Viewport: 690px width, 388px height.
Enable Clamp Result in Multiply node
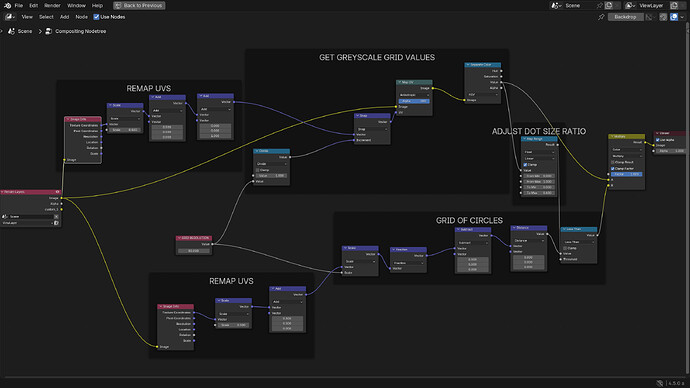point(613,162)
